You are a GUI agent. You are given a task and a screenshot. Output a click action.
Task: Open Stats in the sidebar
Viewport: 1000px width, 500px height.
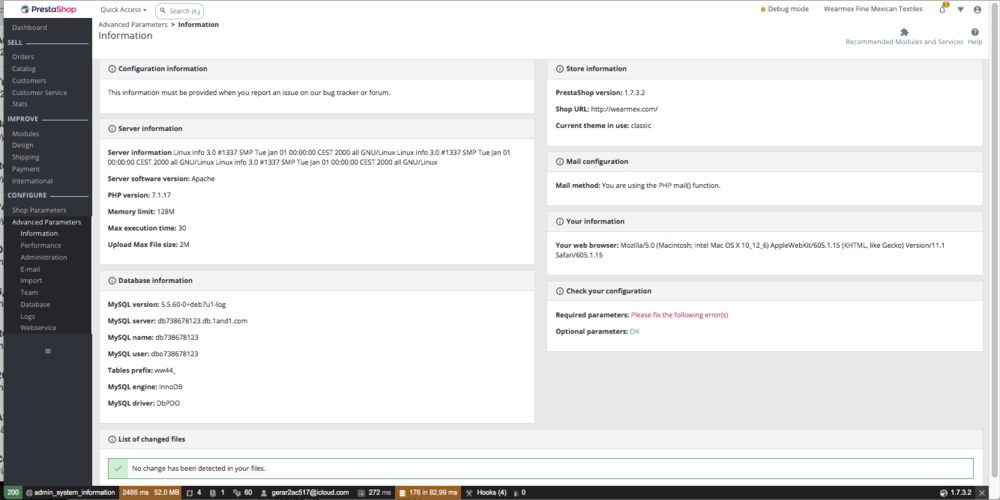tap(20, 104)
